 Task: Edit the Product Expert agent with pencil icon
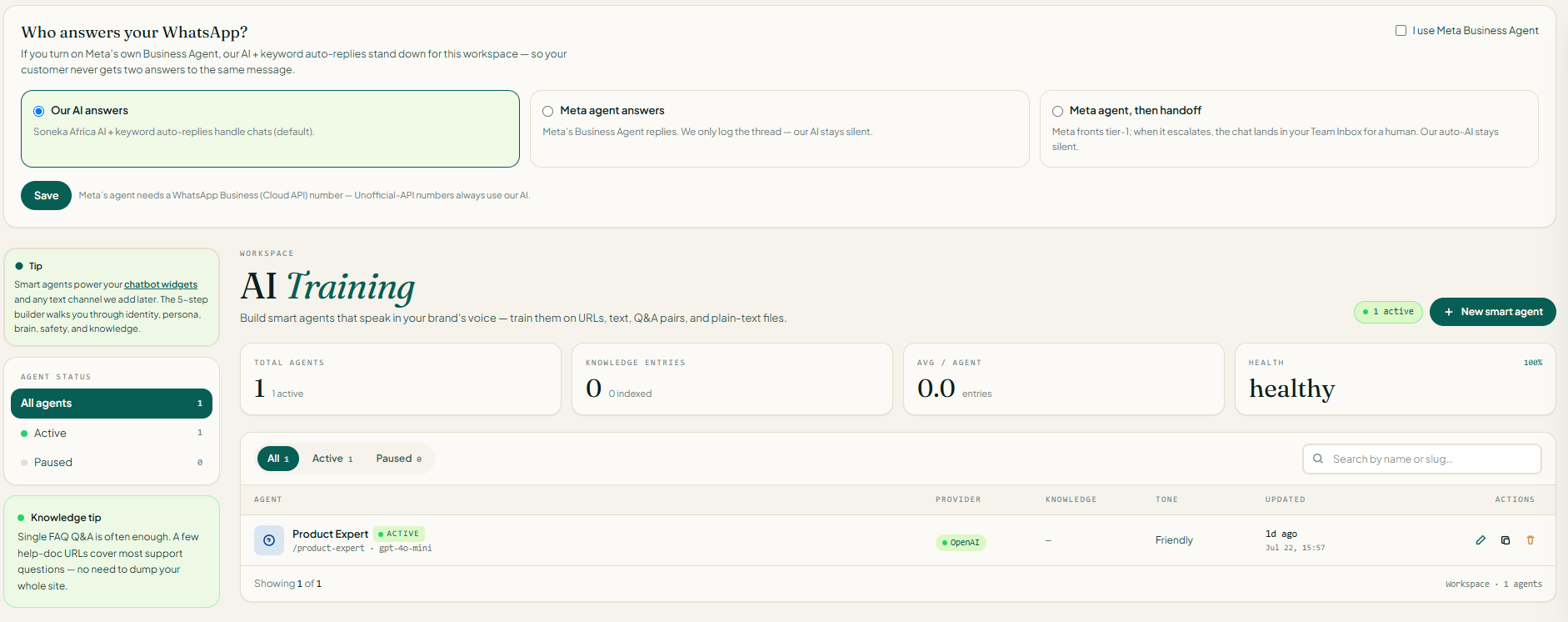click(x=1481, y=540)
